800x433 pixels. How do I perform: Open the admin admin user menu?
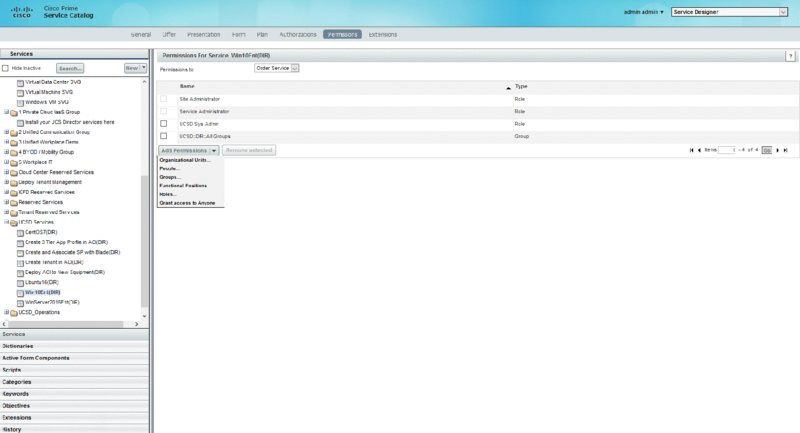coord(643,12)
